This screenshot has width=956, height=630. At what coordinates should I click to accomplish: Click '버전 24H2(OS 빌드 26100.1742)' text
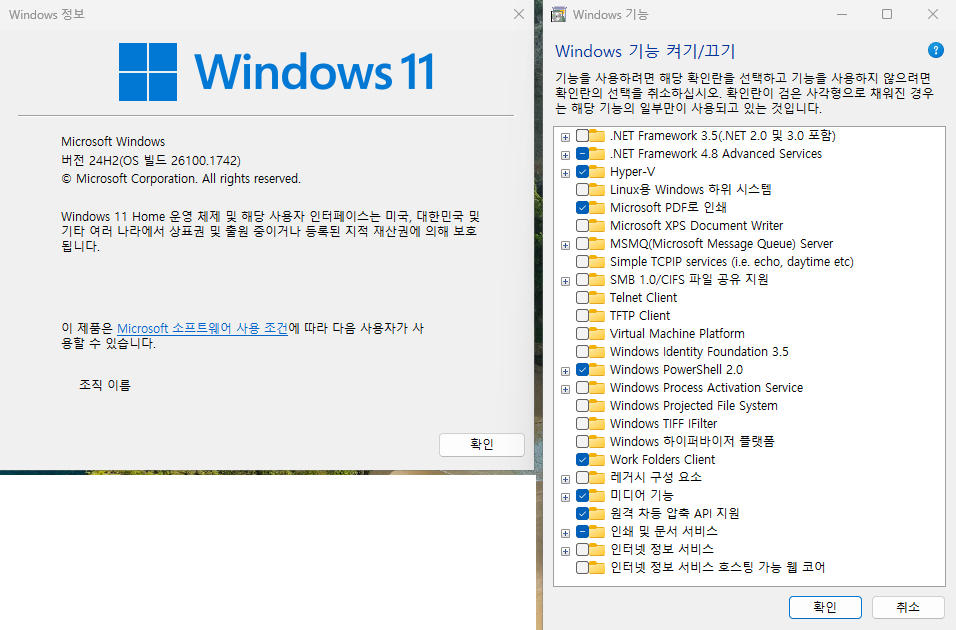tap(151, 160)
